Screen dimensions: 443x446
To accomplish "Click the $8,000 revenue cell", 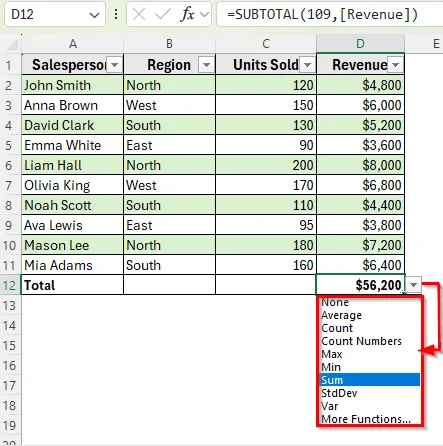I will [360, 165].
